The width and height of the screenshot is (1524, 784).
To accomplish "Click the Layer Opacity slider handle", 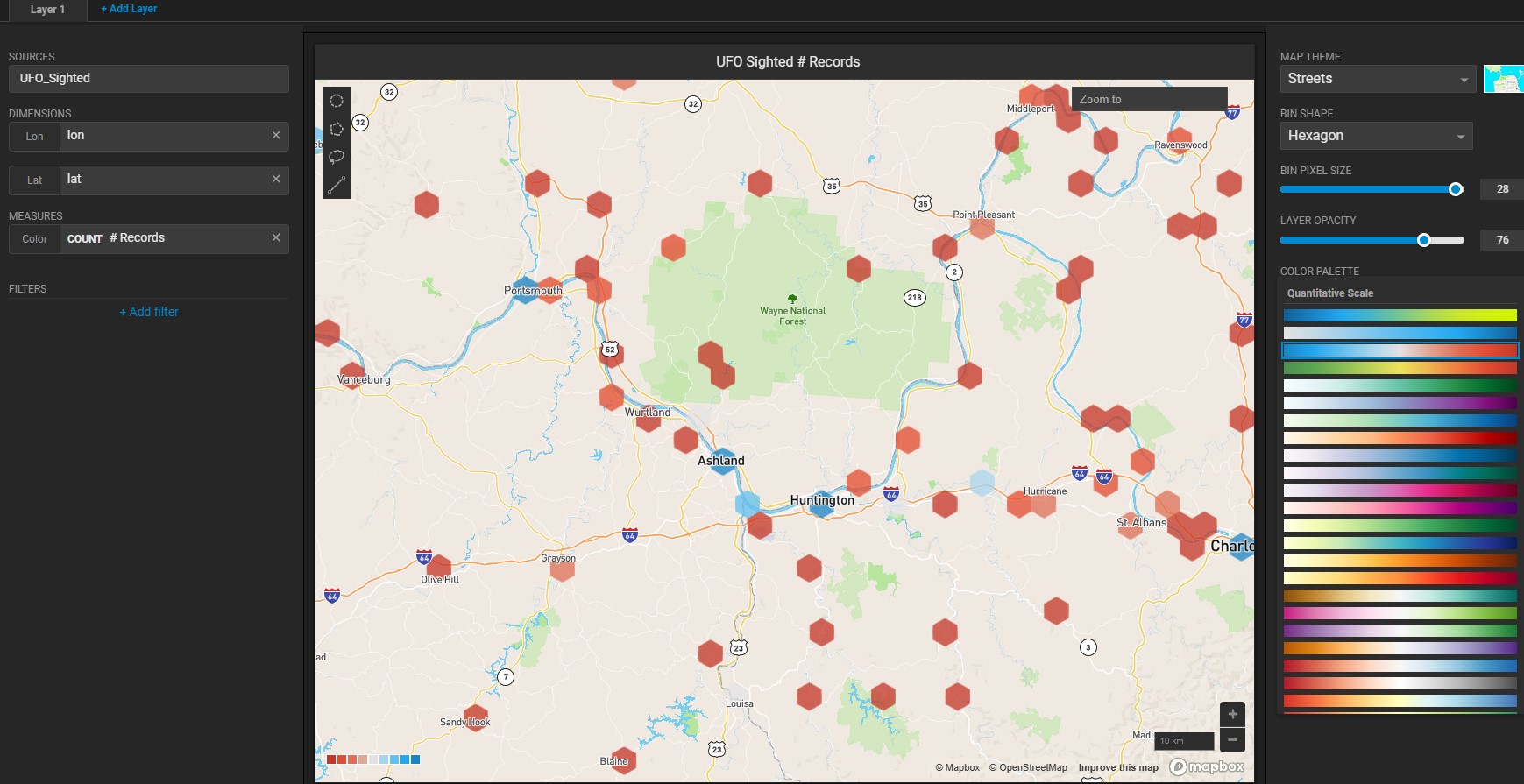I will [x=1424, y=240].
